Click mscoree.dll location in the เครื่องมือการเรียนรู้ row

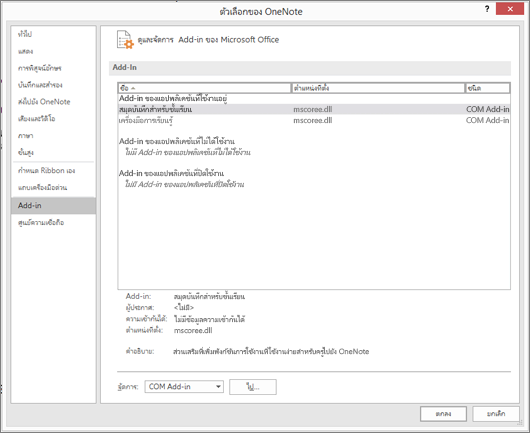(313, 120)
